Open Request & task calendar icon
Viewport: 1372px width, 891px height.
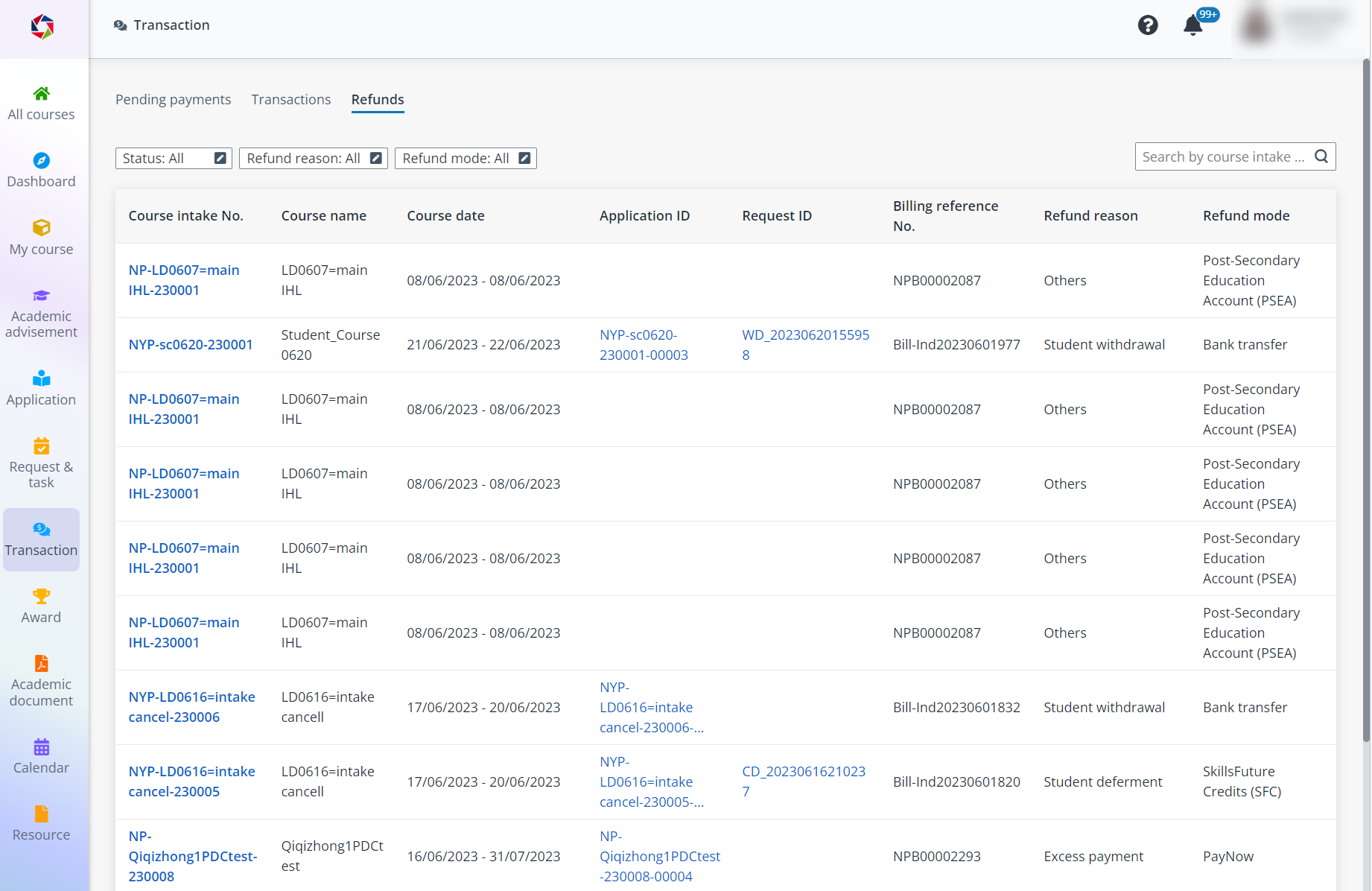[42, 446]
